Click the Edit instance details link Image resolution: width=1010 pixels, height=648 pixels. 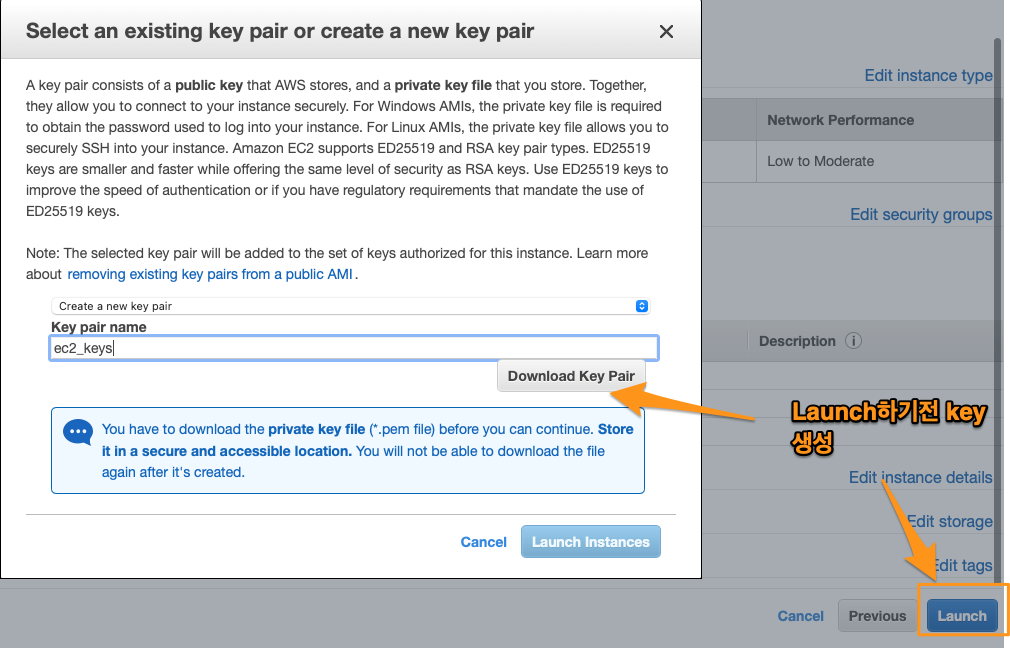[x=920, y=478]
